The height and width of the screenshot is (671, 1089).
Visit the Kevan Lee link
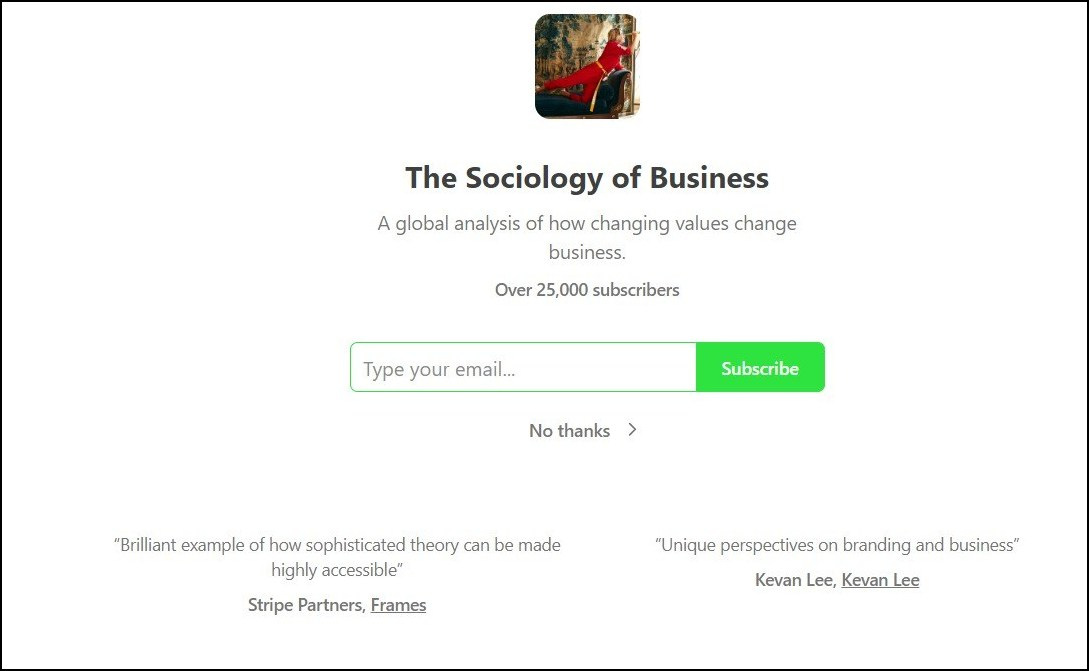(x=880, y=579)
